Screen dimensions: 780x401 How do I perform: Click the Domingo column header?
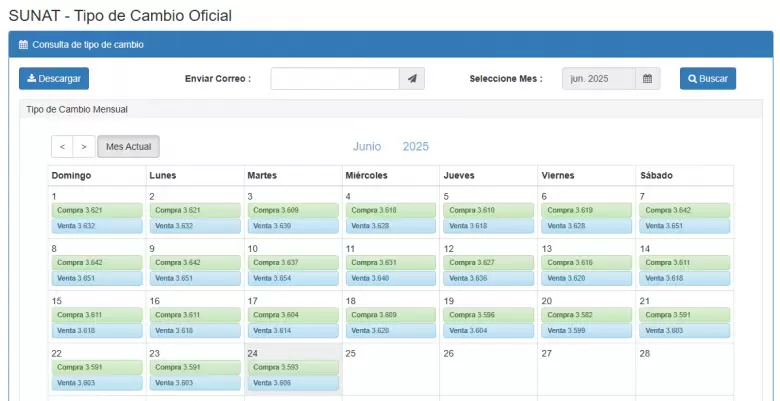point(71,176)
